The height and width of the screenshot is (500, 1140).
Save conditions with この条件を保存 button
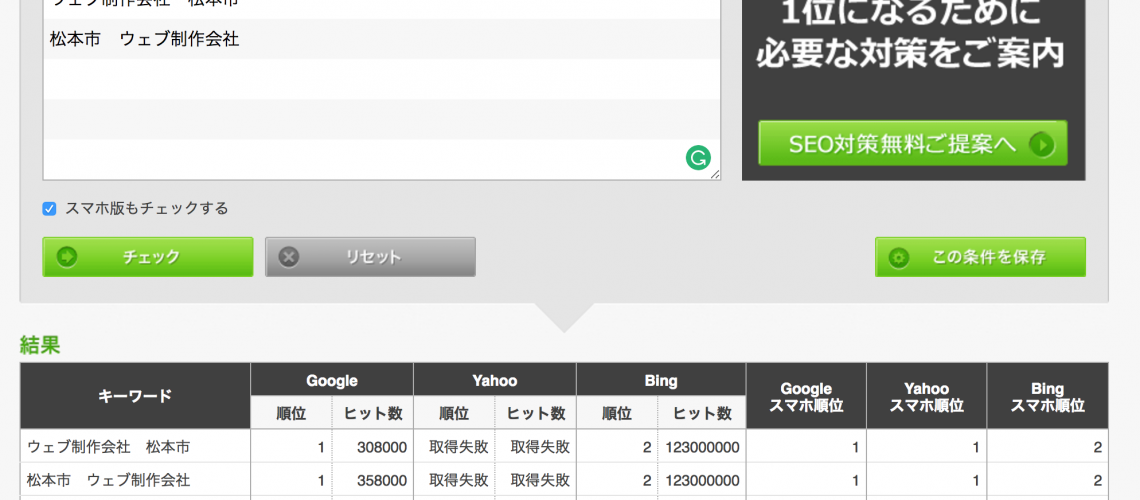tap(980, 257)
